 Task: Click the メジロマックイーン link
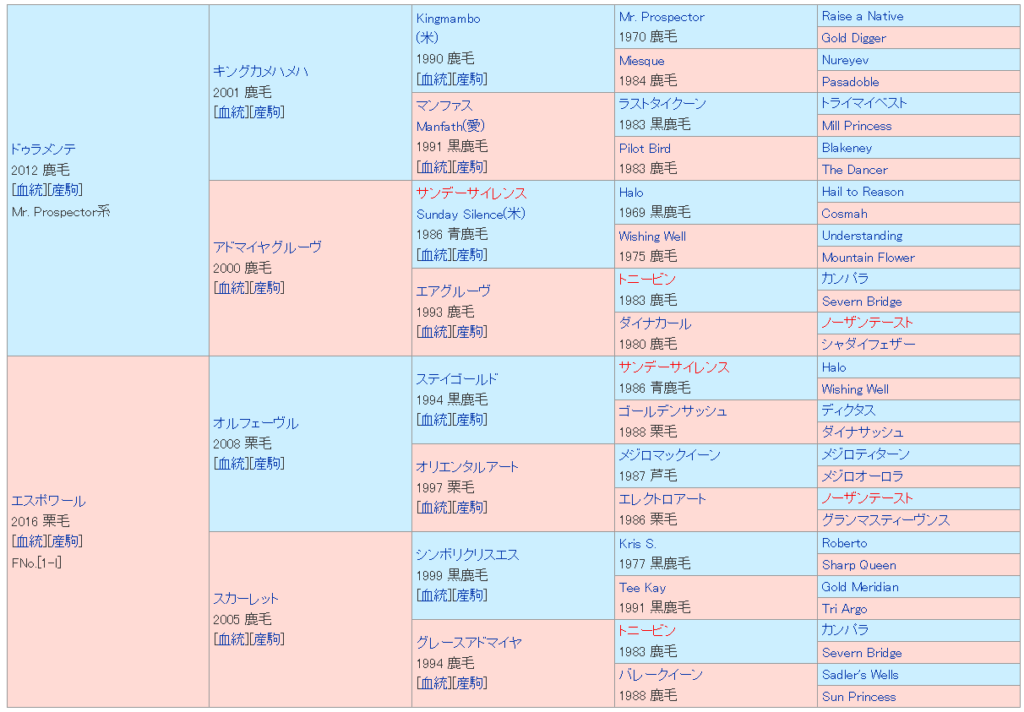669,455
